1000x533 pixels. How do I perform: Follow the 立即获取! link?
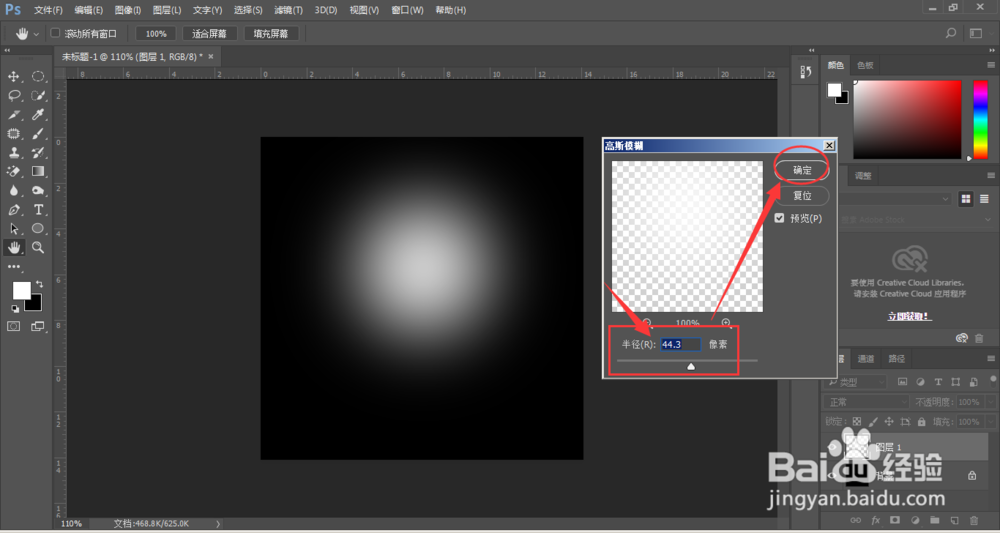pos(909,316)
